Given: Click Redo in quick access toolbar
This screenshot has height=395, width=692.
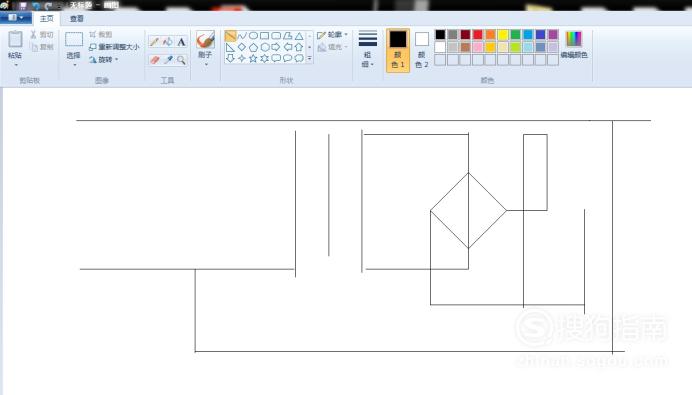Looking at the screenshot, I should tap(48, 6).
